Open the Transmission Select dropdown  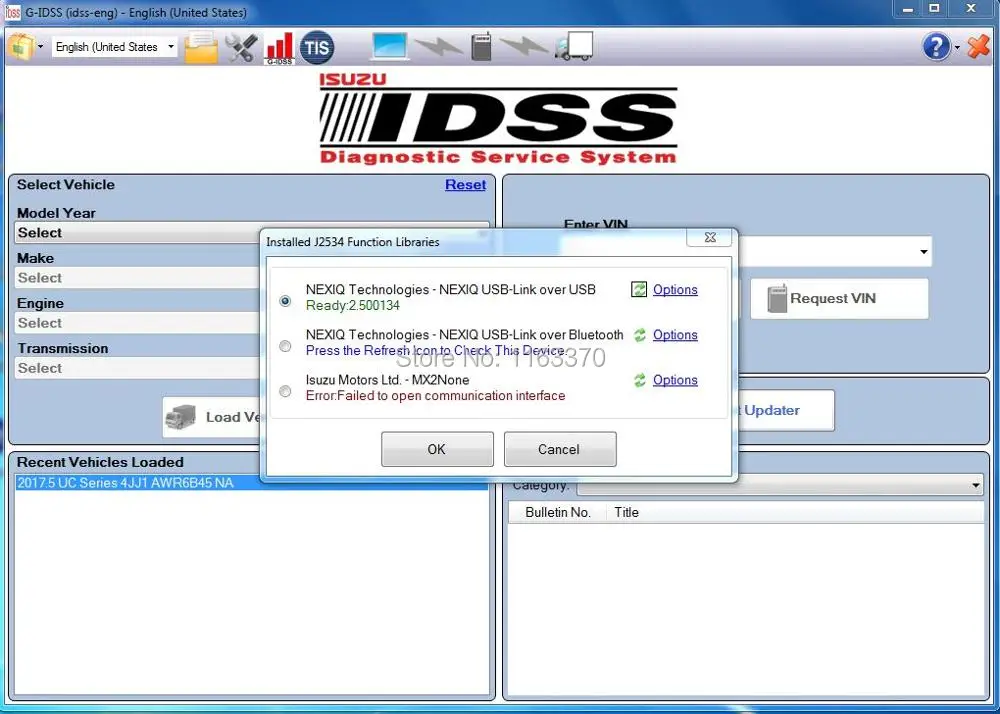pos(137,368)
